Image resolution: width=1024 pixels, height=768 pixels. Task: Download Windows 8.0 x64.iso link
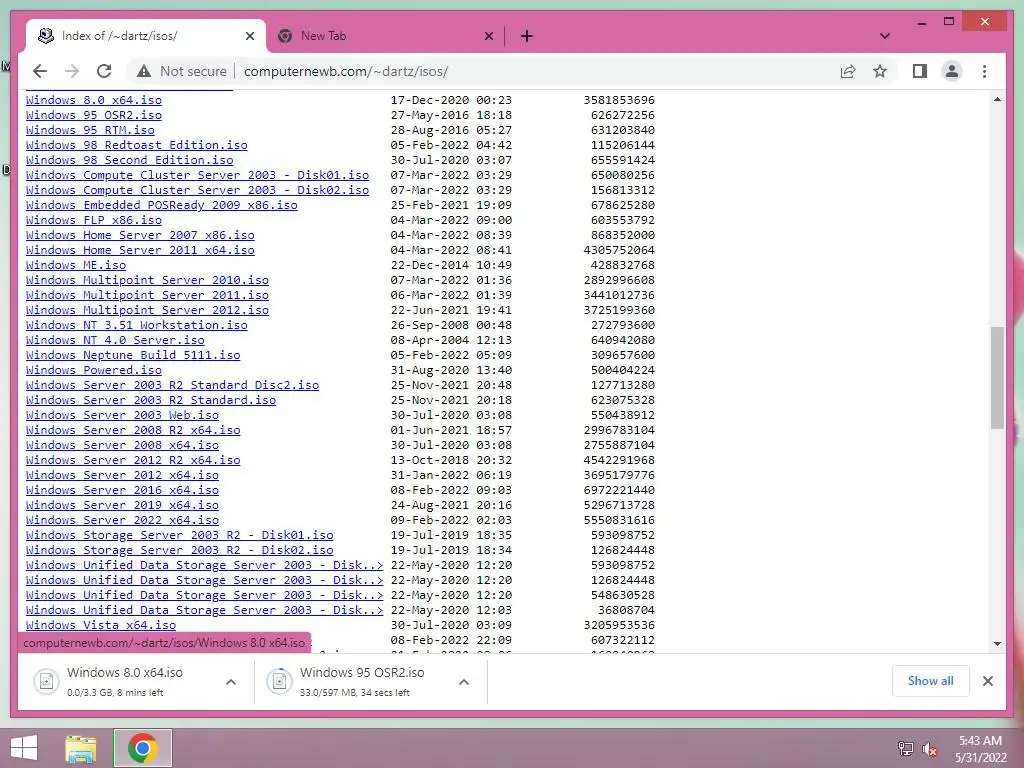(x=94, y=100)
